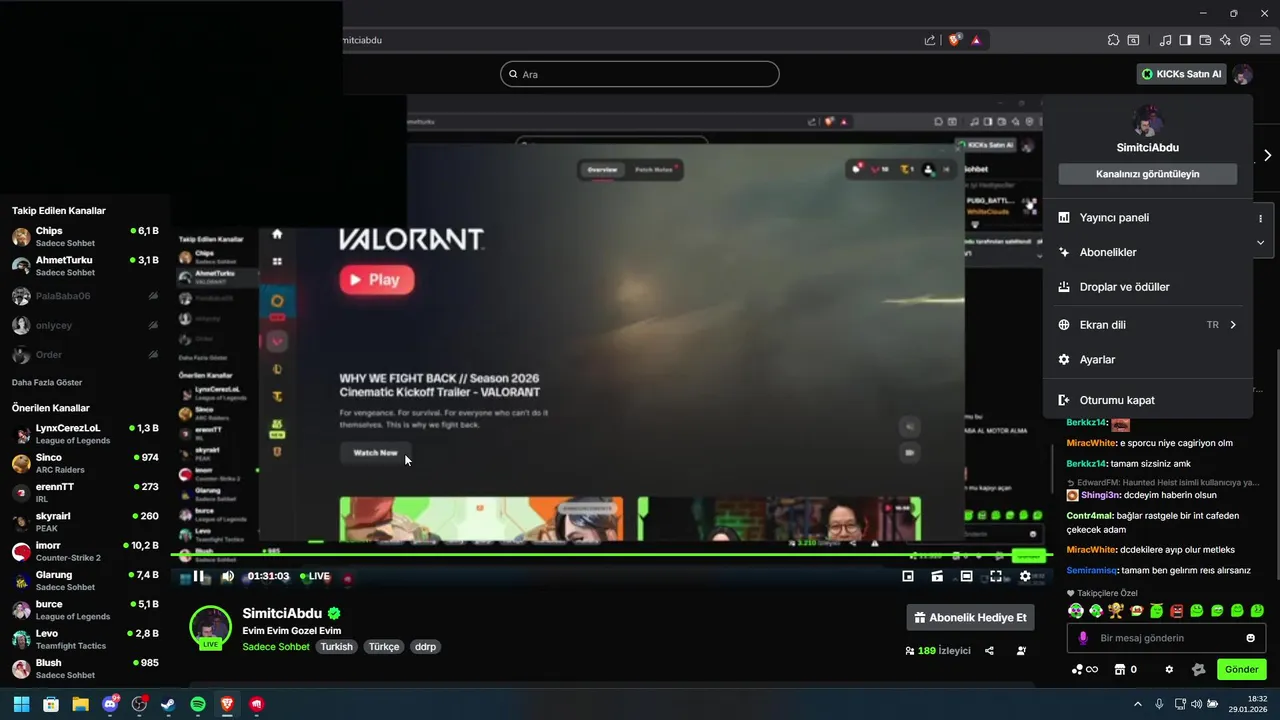This screenshot has width=1280, height=720.
Task: Open recommended channel LynxCerezLoL
Action: point(85,434)
